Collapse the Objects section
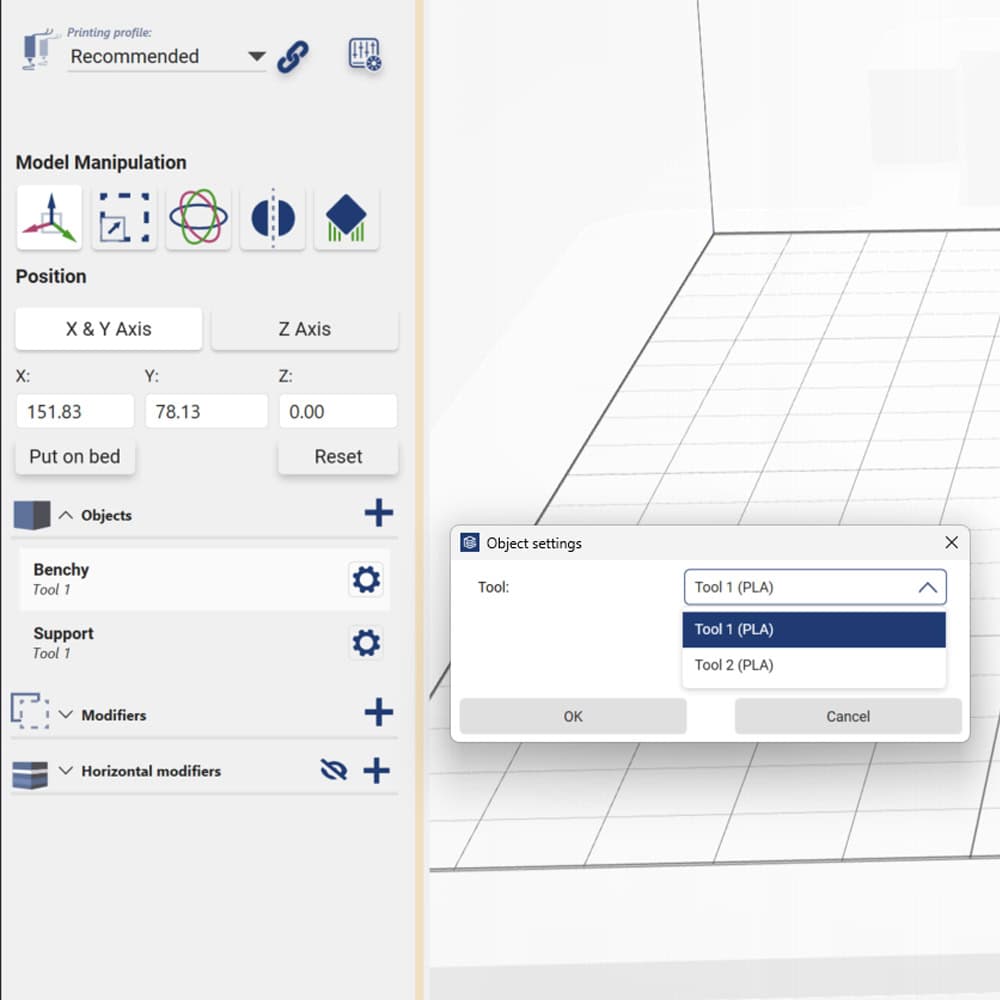The height and width of the screenshot is (1000, 1000). [x=66, y=516]
